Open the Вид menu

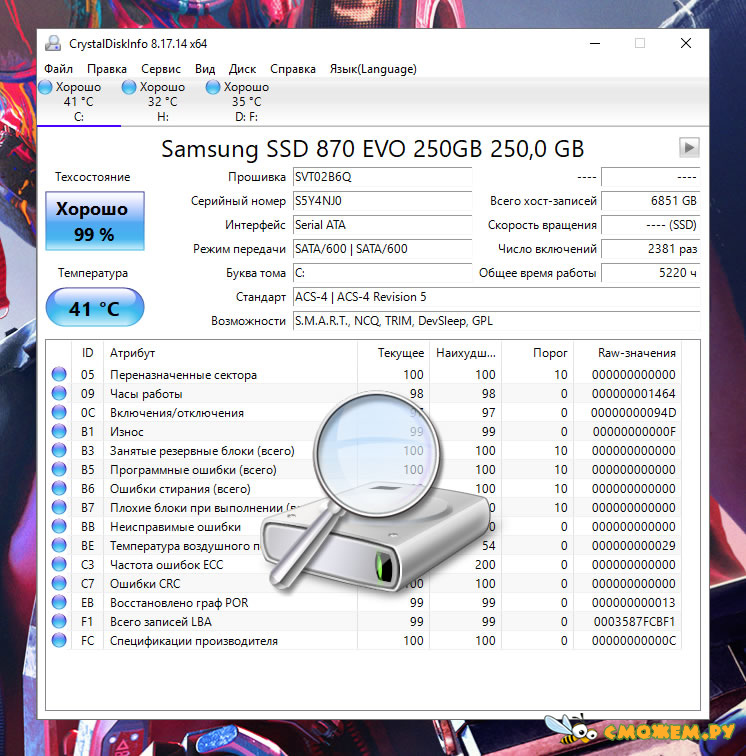pyautogui.click(x=205, y=69)
